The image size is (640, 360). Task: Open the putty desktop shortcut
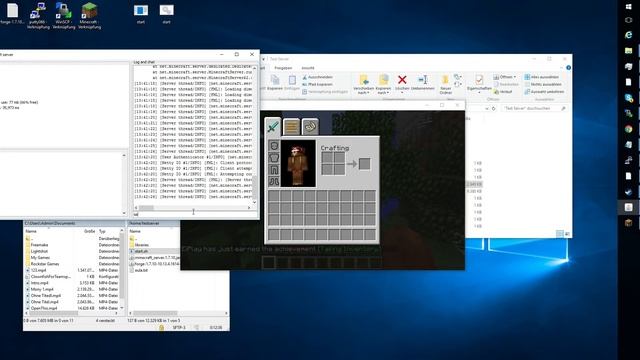38,16
